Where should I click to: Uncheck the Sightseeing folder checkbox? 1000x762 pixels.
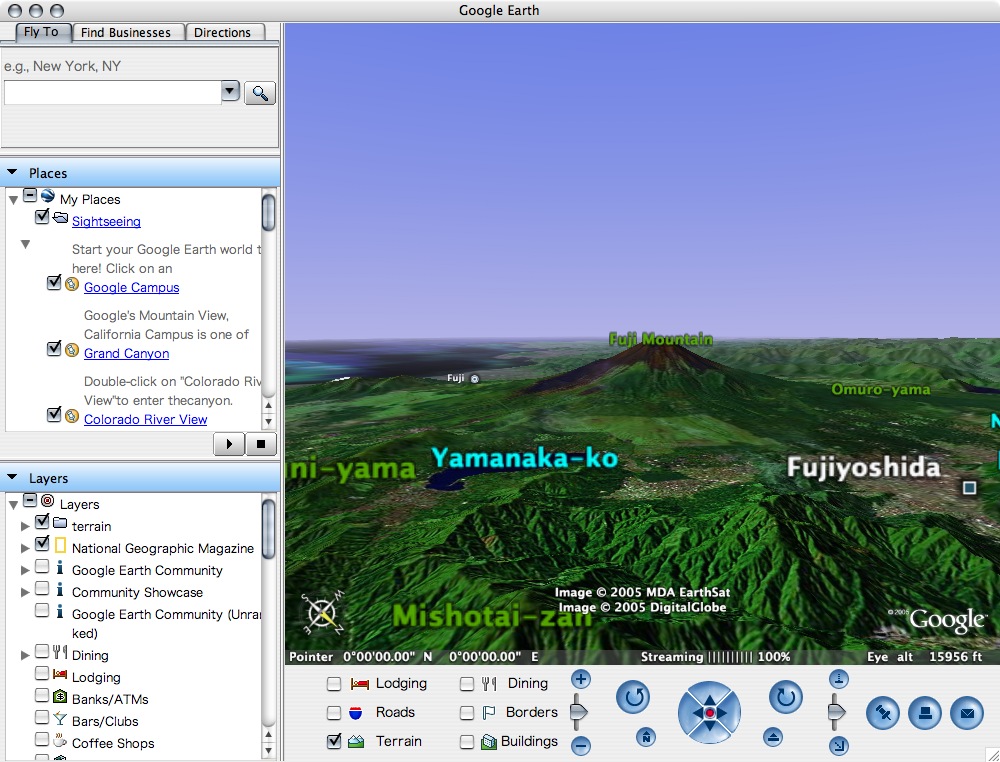click(x=42, y=217)
